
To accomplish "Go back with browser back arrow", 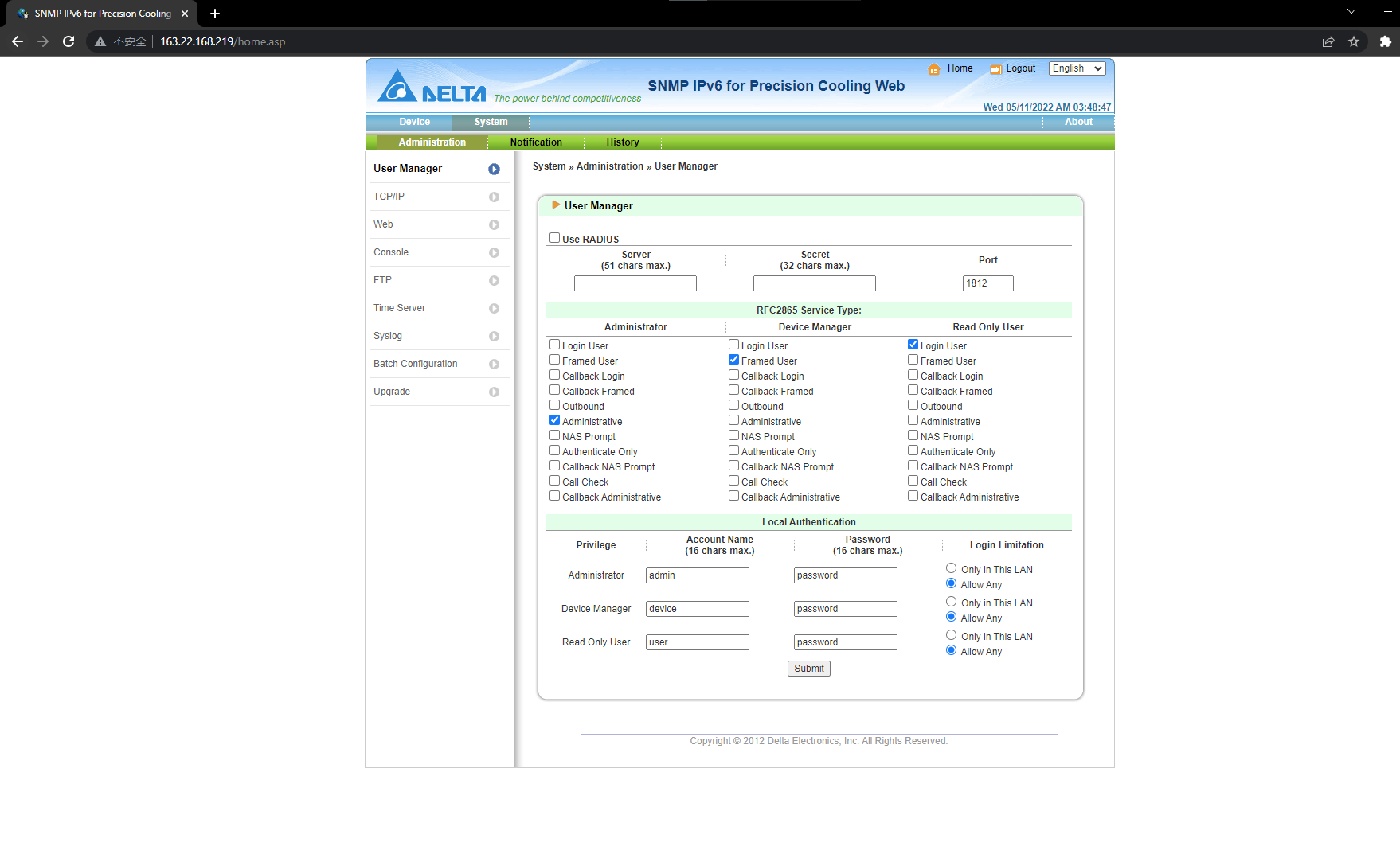I will click(x=18, y=41).
